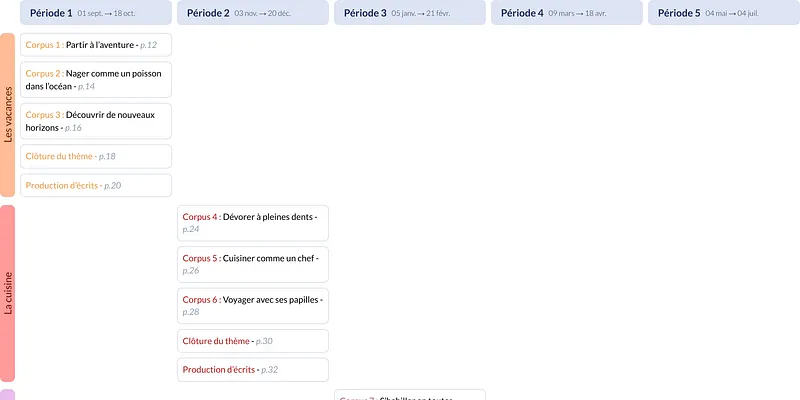Screen dimensions: 800x400
Task: Open the red Clôture du thème p.30 card
Action: [253, 341]
